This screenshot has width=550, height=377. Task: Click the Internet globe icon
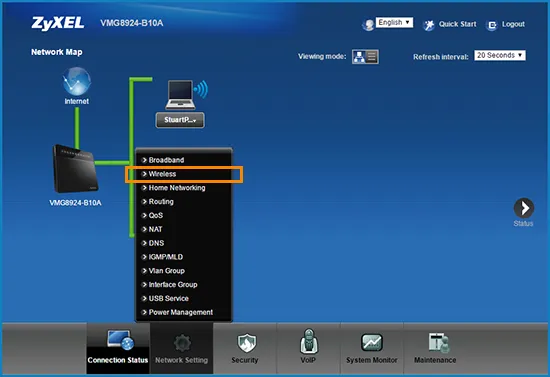(x=77, y=81)
